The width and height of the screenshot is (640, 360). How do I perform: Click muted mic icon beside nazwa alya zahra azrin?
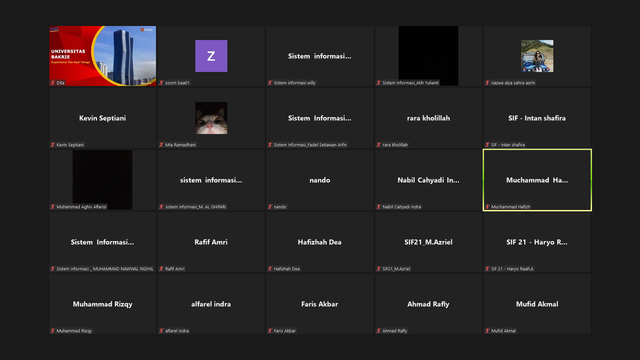click(487, 82)
